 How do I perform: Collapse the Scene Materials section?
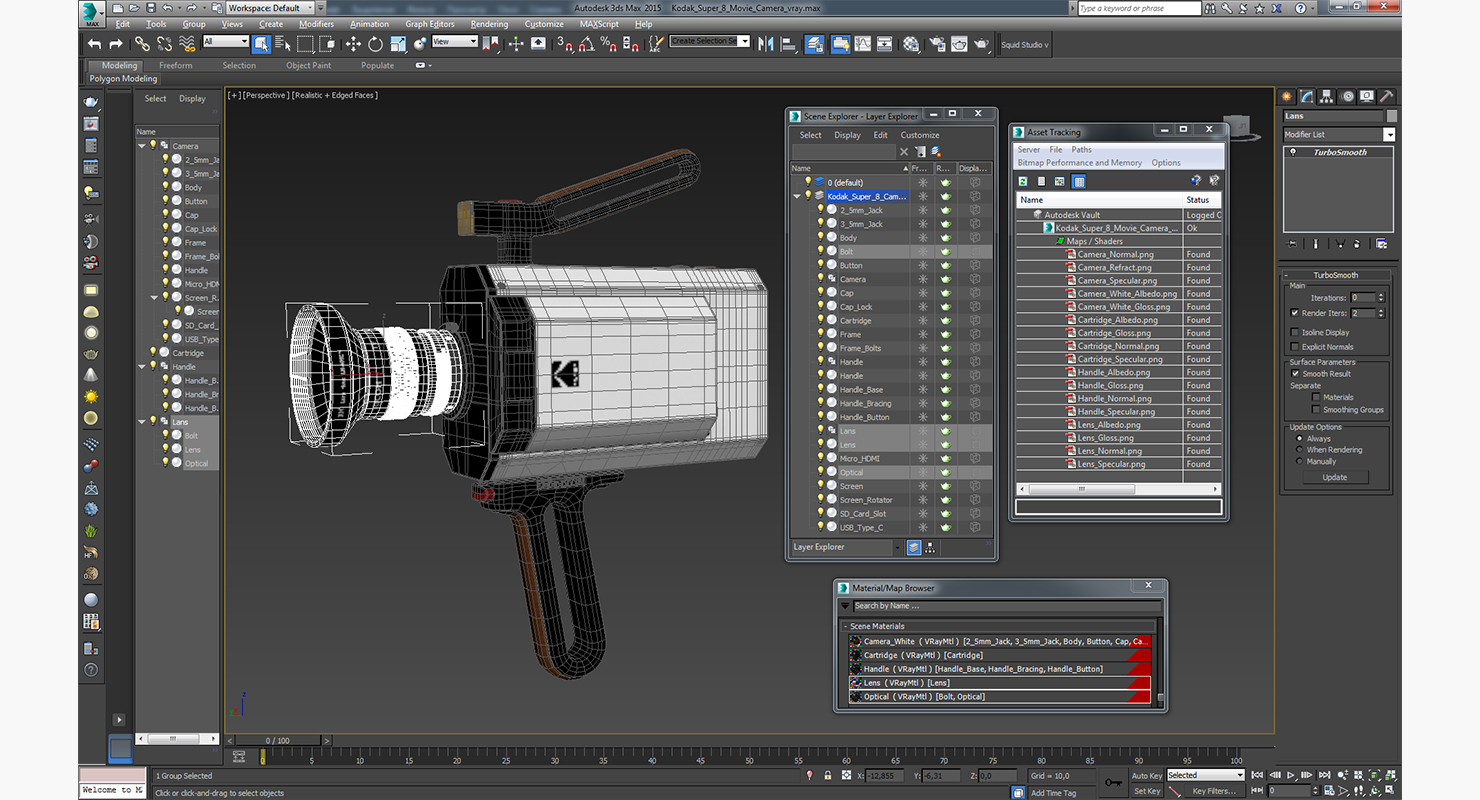click(845, 626)
